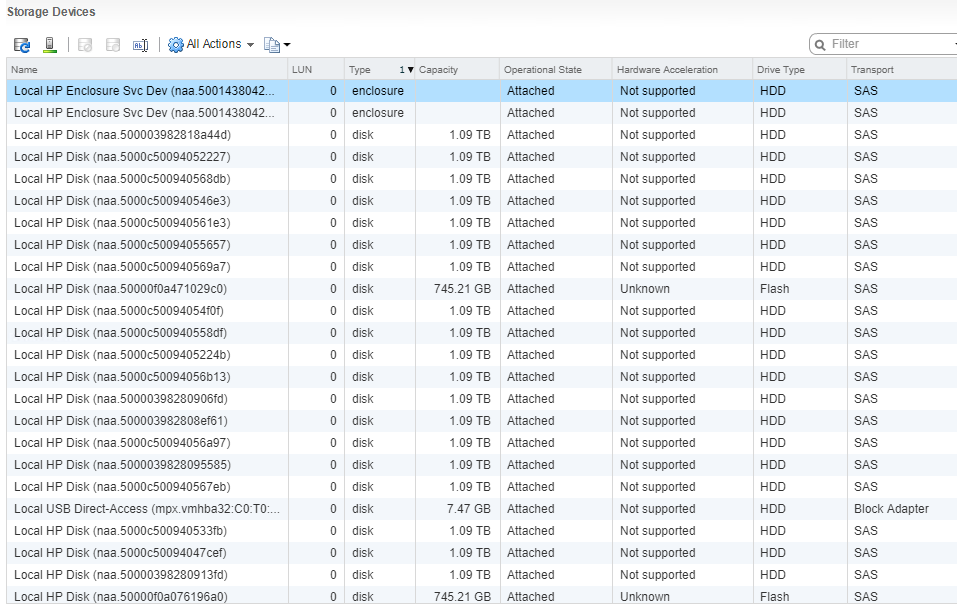Sort by the Transport column header
The height and width of the screenshot is (606, 957).
click(902, 70)
